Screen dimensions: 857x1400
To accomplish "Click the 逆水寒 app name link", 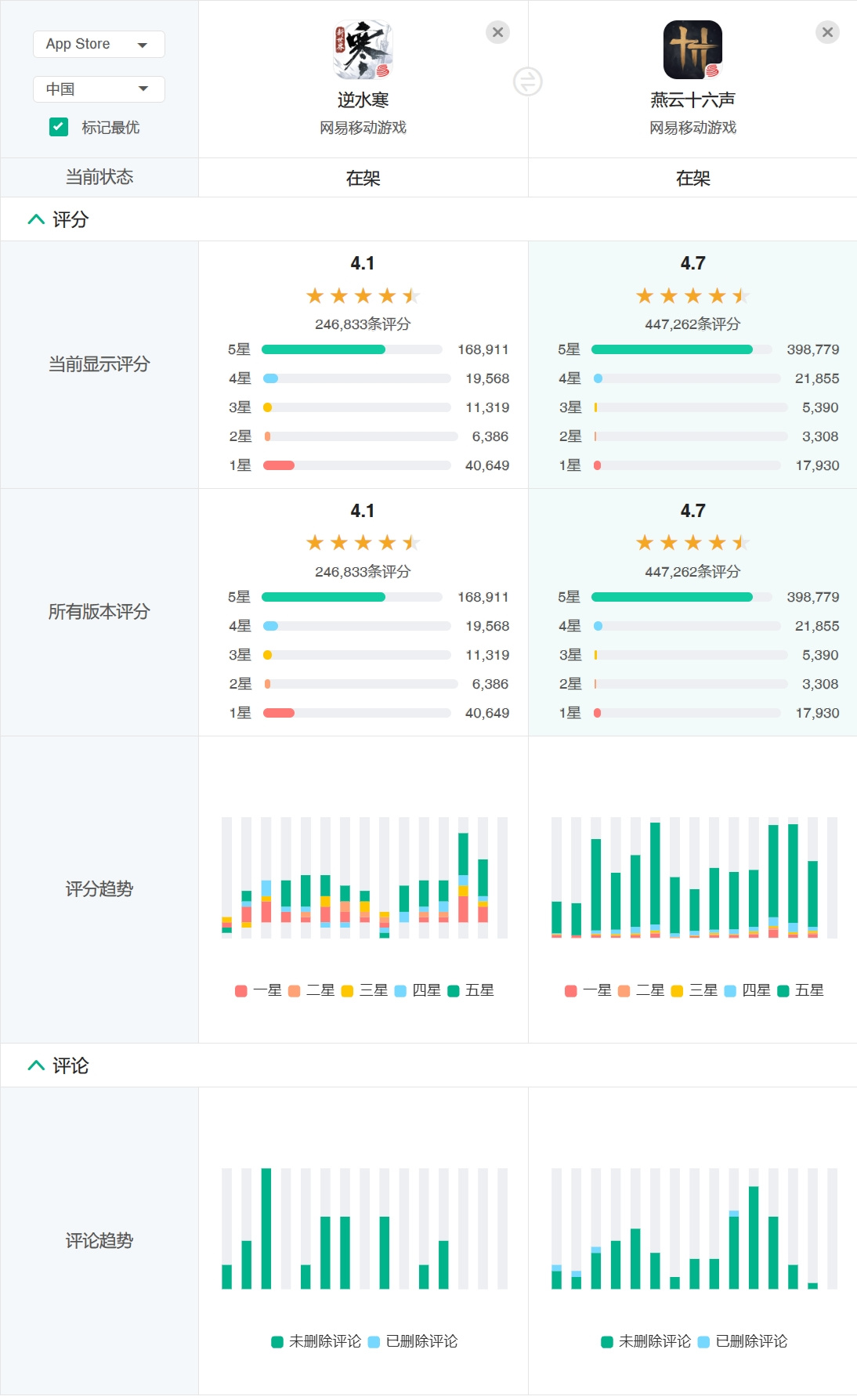I will pyautogui.click(x=363, y=100).
